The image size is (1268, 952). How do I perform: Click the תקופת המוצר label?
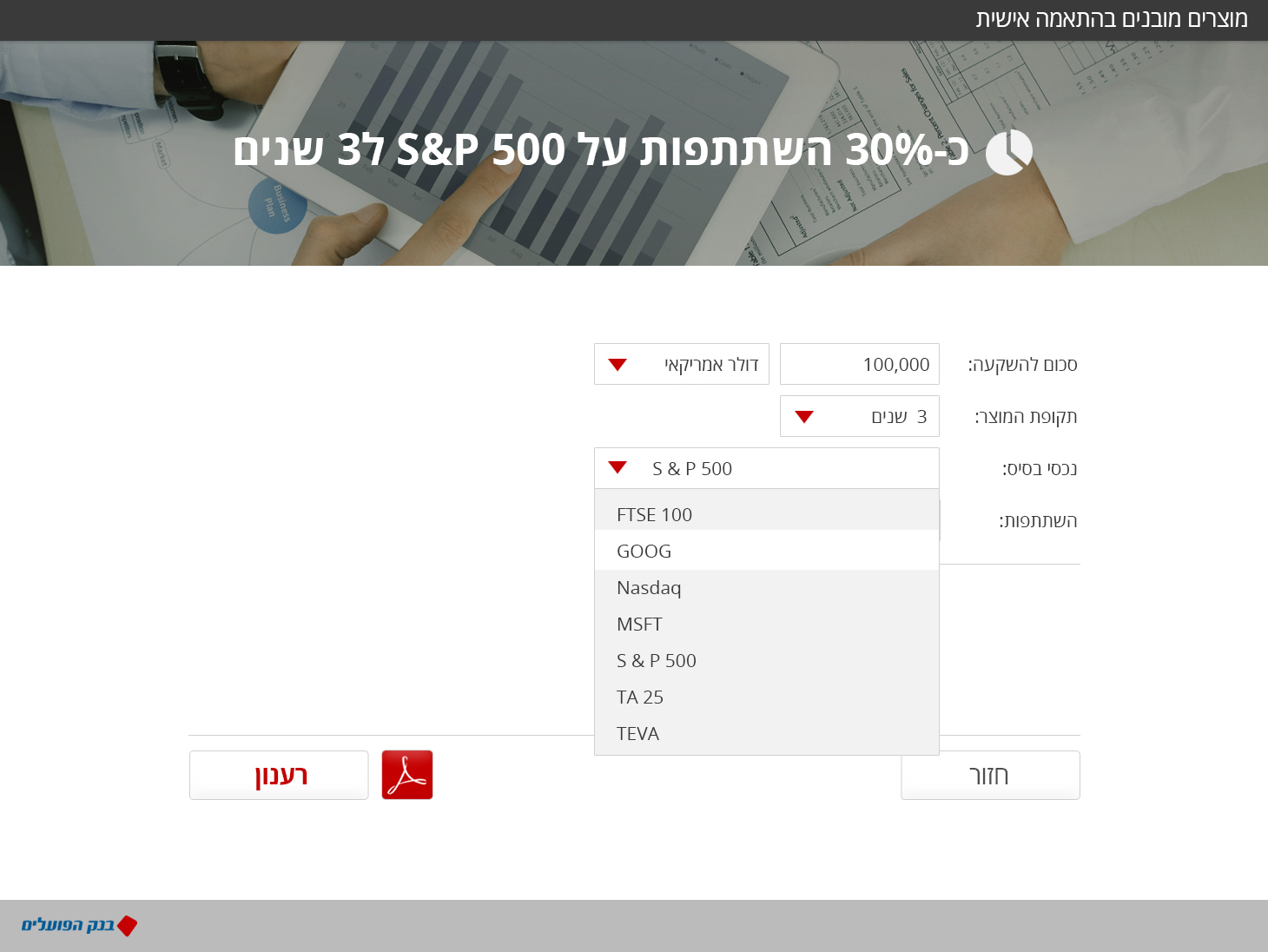pyautogui.click(x=1026, y=417)
